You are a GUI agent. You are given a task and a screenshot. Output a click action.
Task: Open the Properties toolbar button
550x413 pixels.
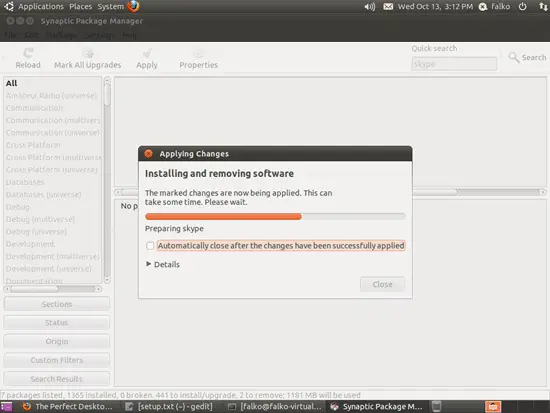[x=199, y=59]
